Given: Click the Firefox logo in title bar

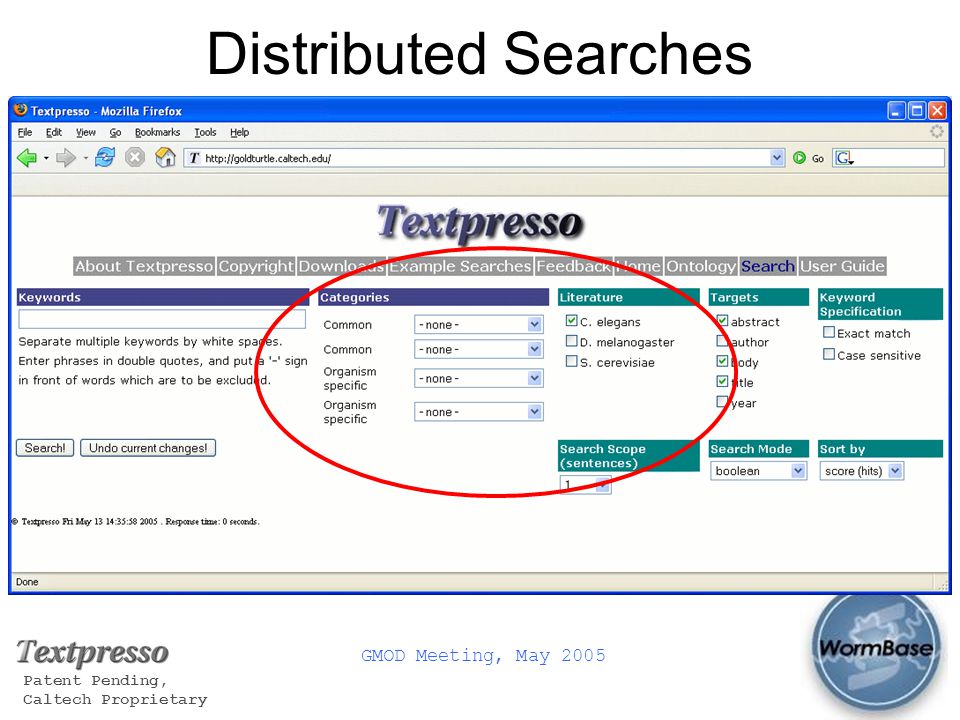Looking at the screenshot, I should pyautogui.click(x=20, y=110).
